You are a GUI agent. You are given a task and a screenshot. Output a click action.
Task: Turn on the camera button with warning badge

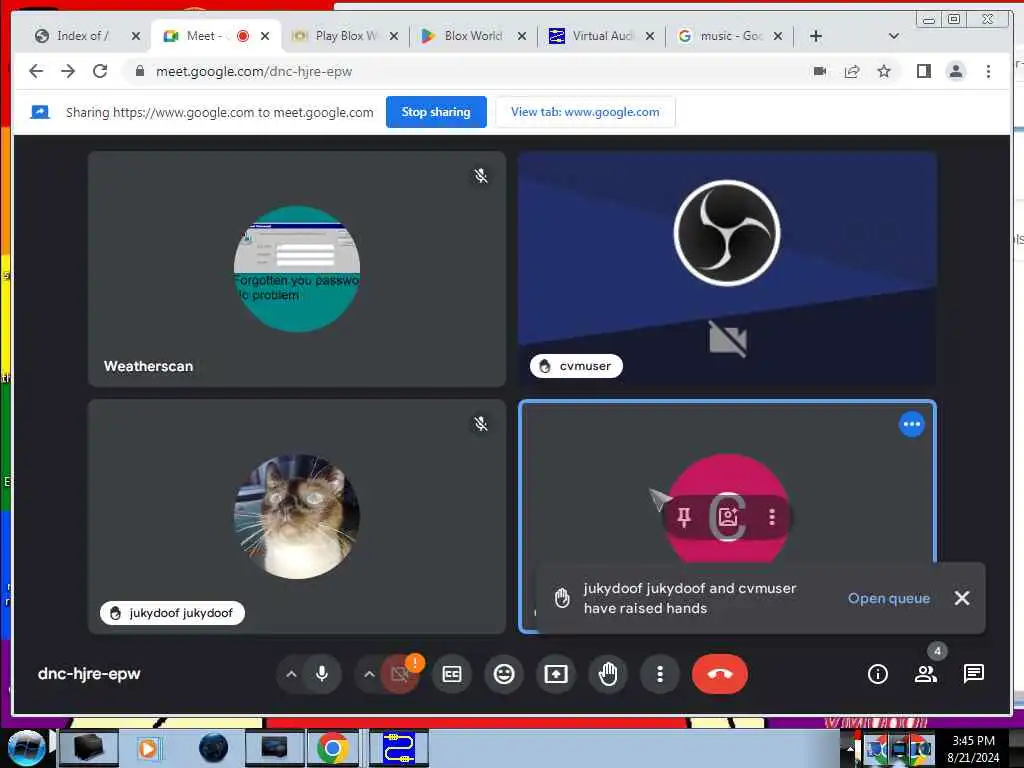pos(400,673)
